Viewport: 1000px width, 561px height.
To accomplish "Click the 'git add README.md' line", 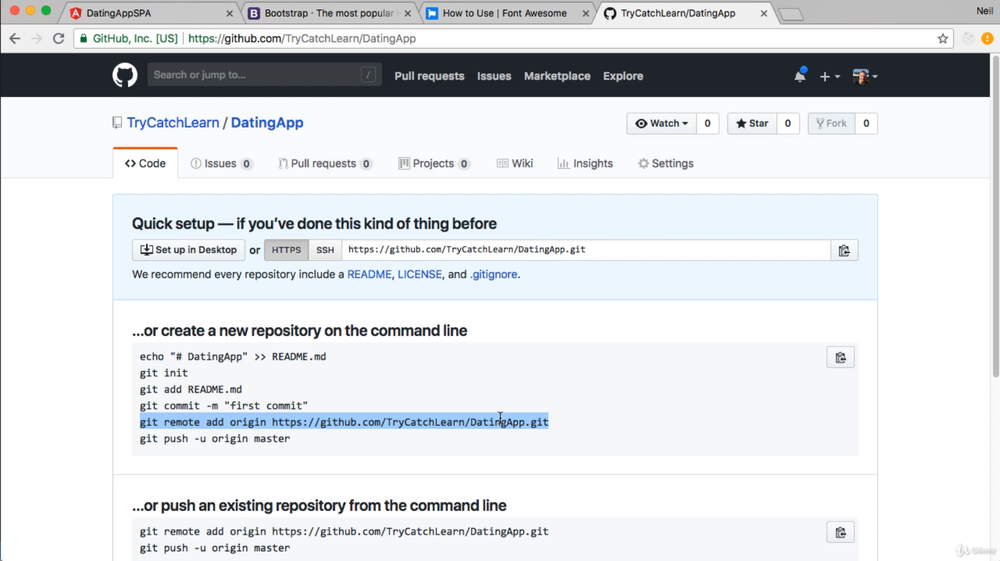I will [x=191, y=390].
